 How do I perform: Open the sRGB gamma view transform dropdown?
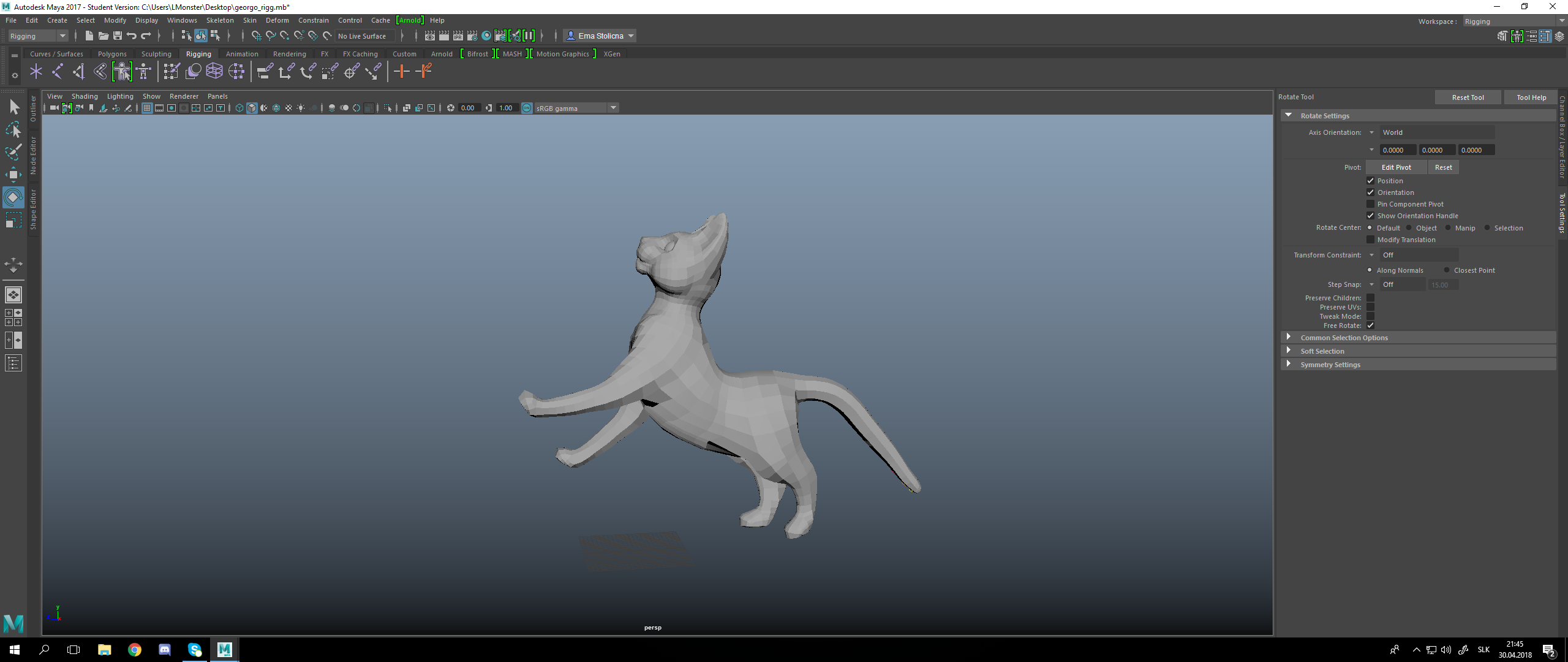[x=613, y=108]
